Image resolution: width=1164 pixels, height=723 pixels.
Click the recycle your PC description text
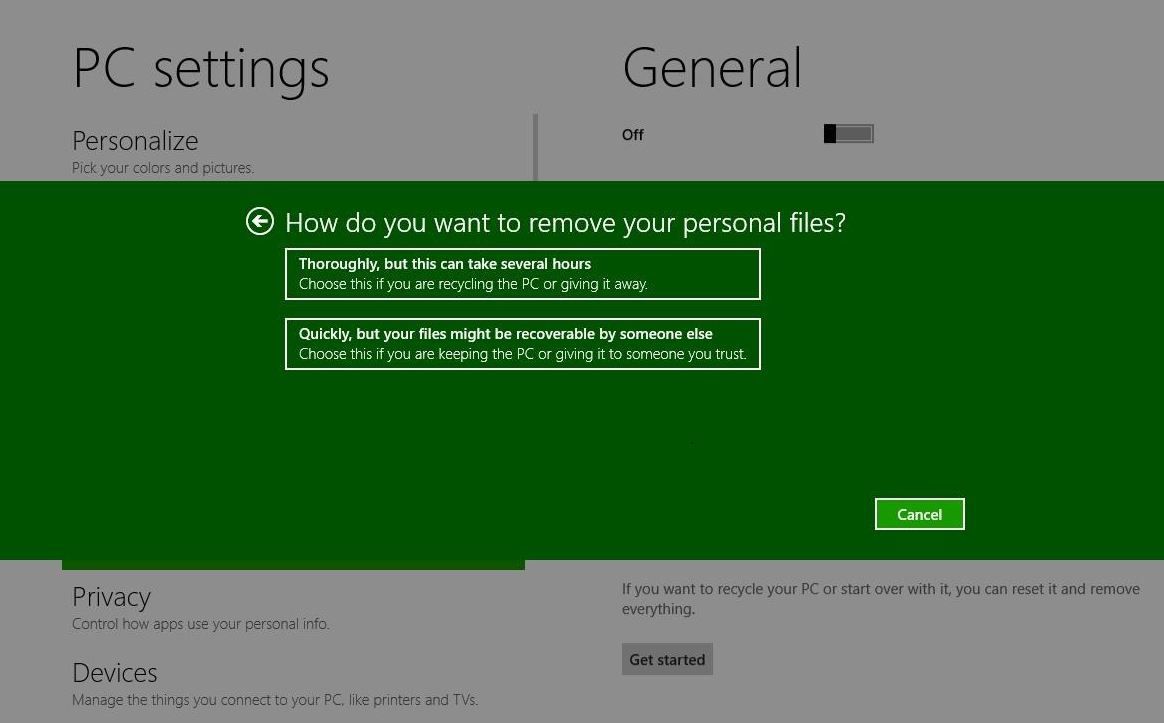click(x=880, y=599)
